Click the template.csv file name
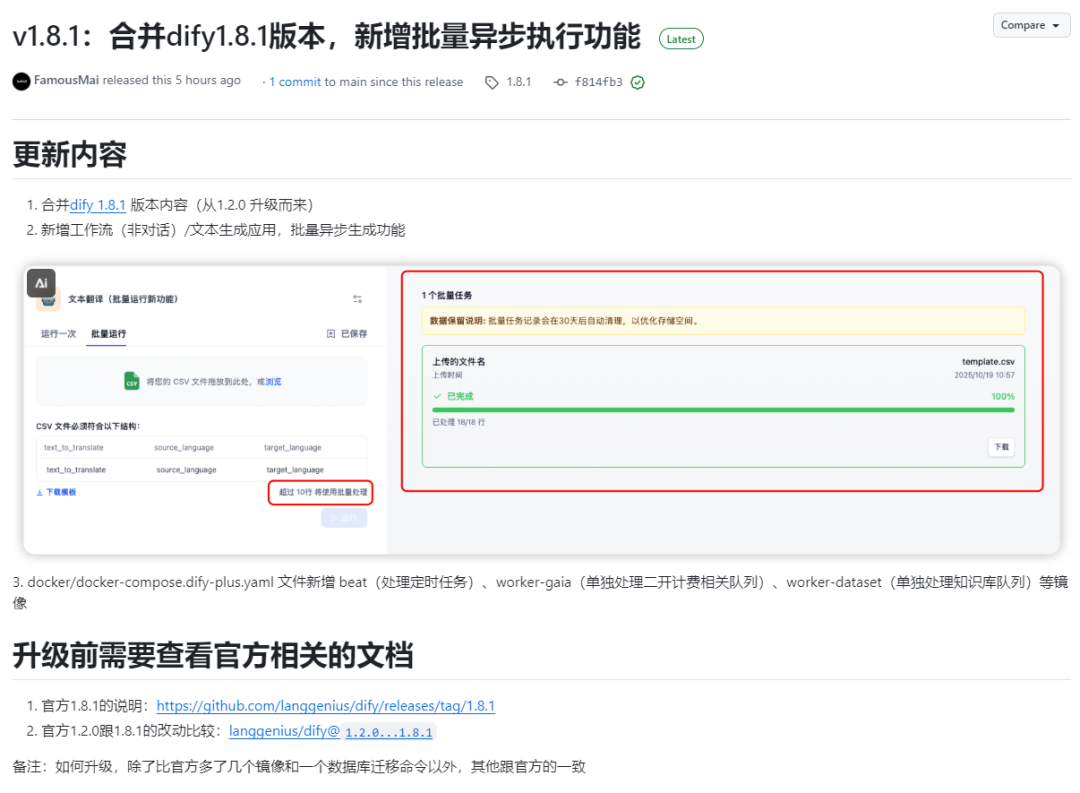The width and height of the screenshot is (1080, 793). click(x=988, y=362)
